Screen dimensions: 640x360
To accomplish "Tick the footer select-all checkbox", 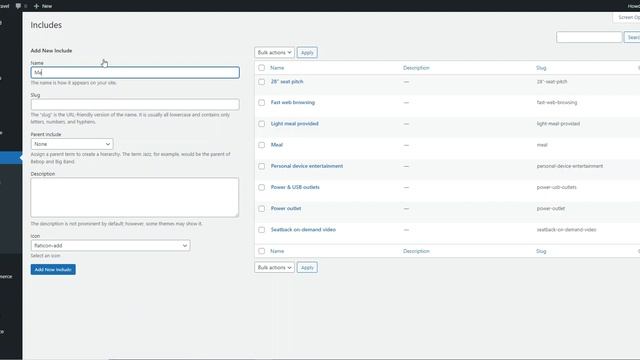I will coord(262,251).
